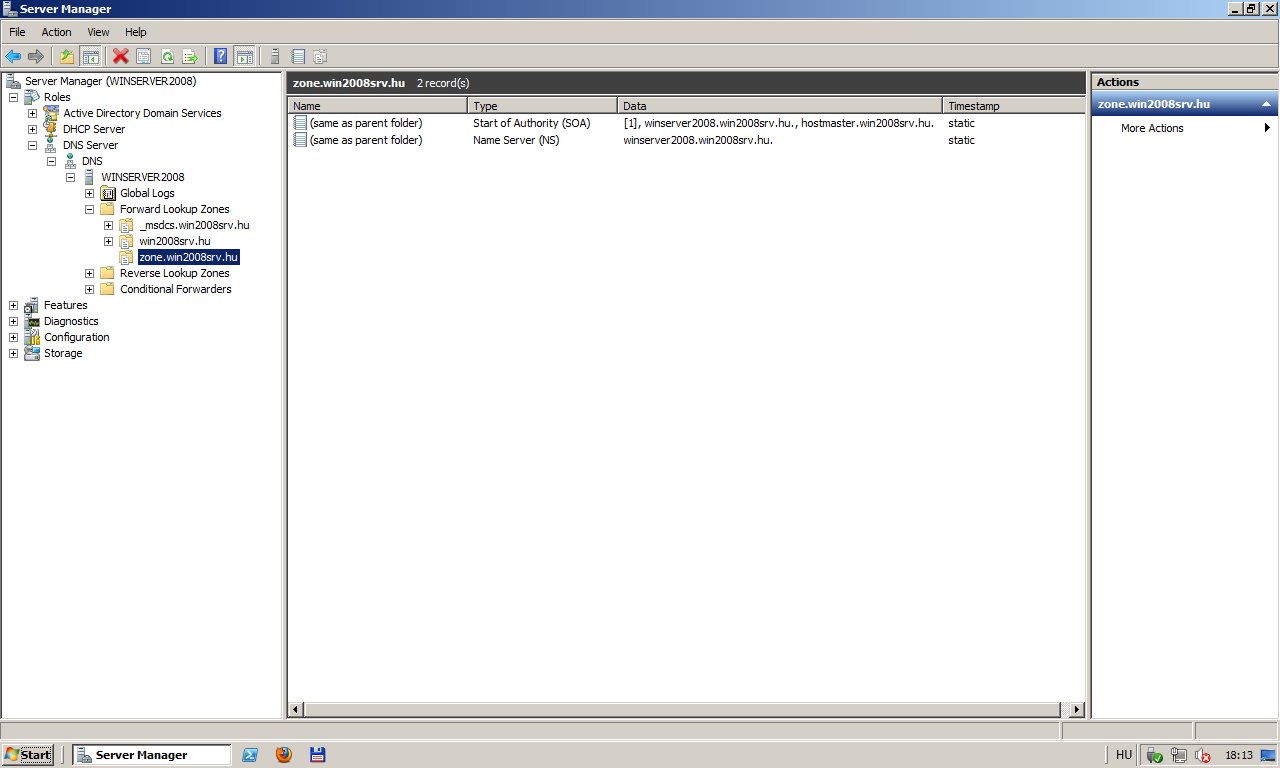
Task: Click the floppy disk quick launch icon
Action: point(317,755)
